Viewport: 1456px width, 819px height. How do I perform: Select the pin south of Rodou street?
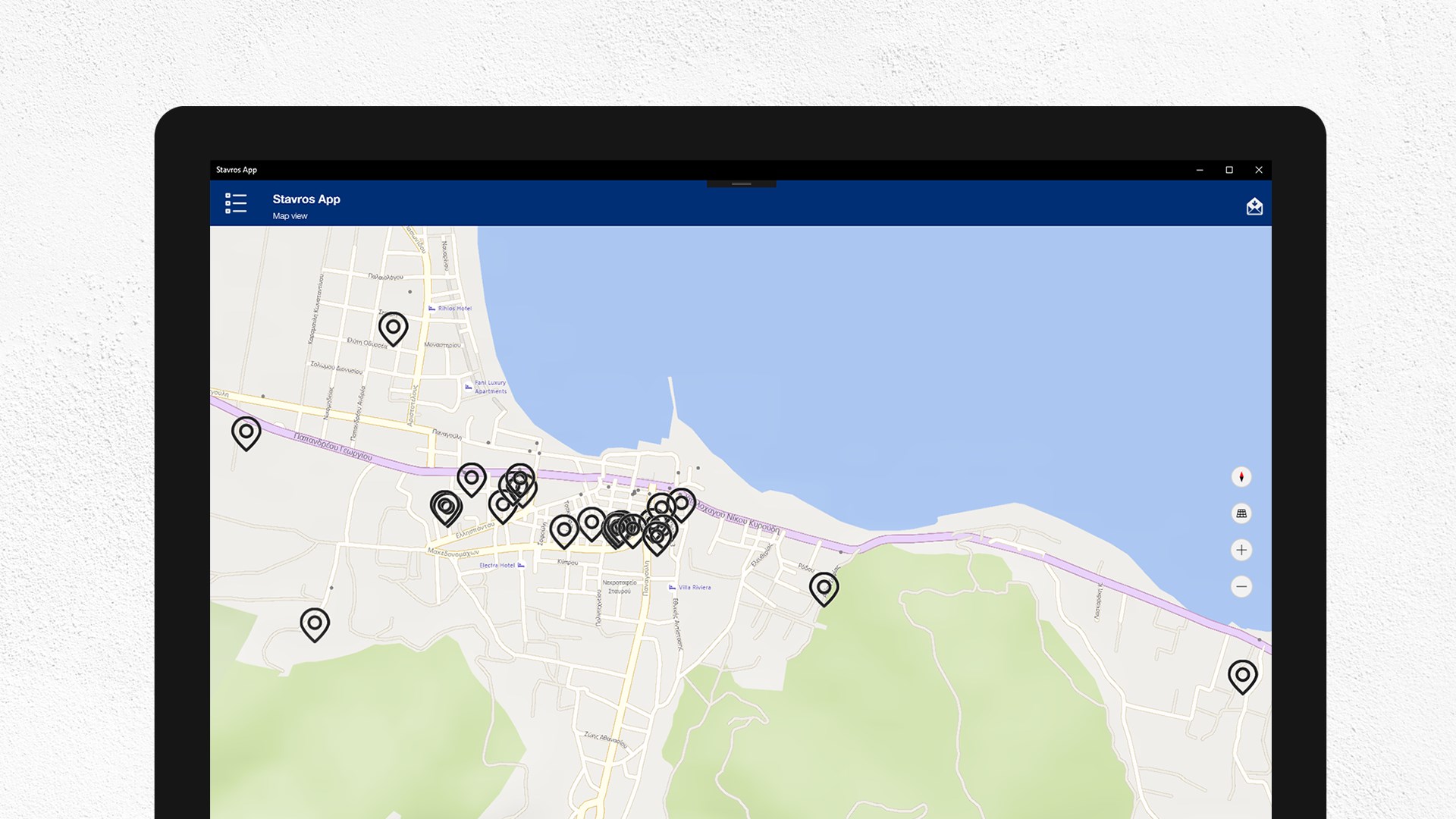[824, 588]
